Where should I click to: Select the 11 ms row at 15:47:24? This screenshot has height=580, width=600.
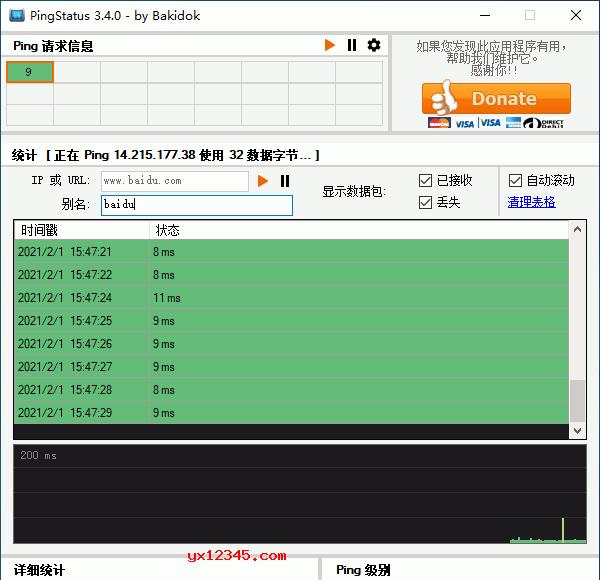(291, 297)
